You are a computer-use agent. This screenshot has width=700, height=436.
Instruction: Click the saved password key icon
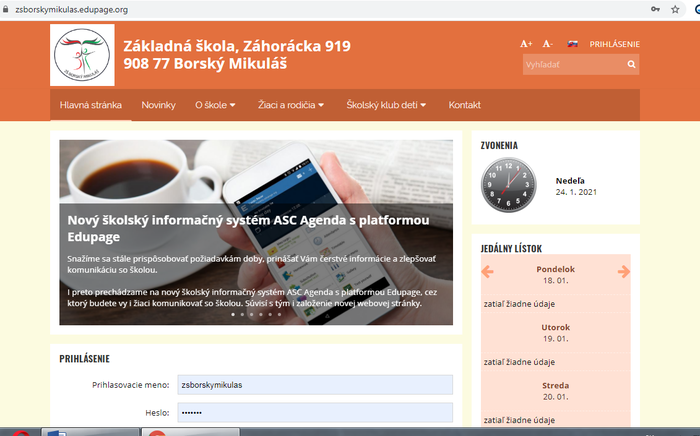point(655,9)
